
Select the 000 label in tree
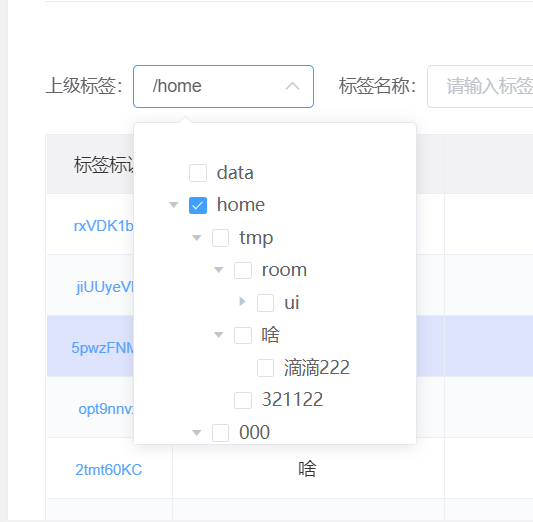pyautogui.click(x=254, y=432)
